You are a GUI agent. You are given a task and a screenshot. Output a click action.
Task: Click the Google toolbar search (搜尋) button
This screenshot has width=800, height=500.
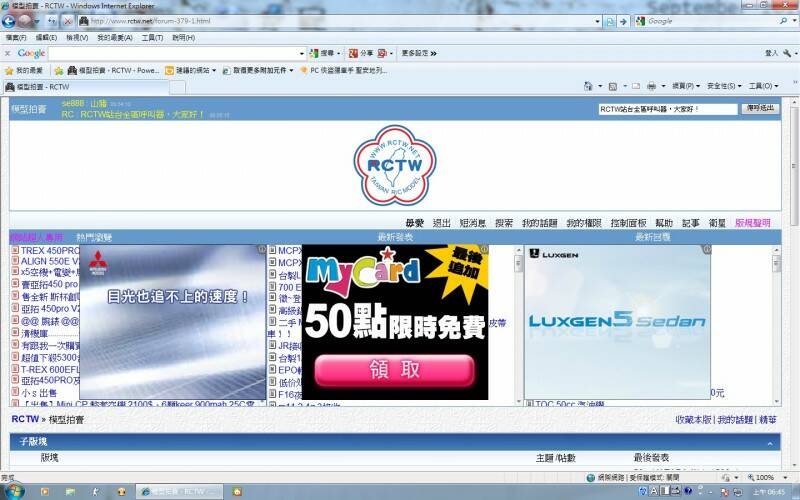[x=322, y=53]
